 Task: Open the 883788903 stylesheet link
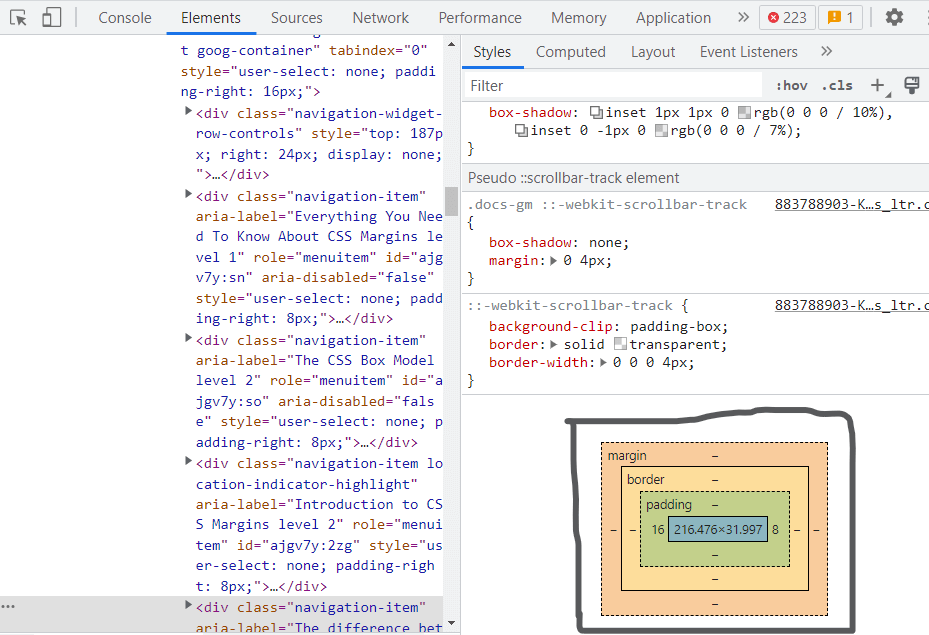pos(851,203)
